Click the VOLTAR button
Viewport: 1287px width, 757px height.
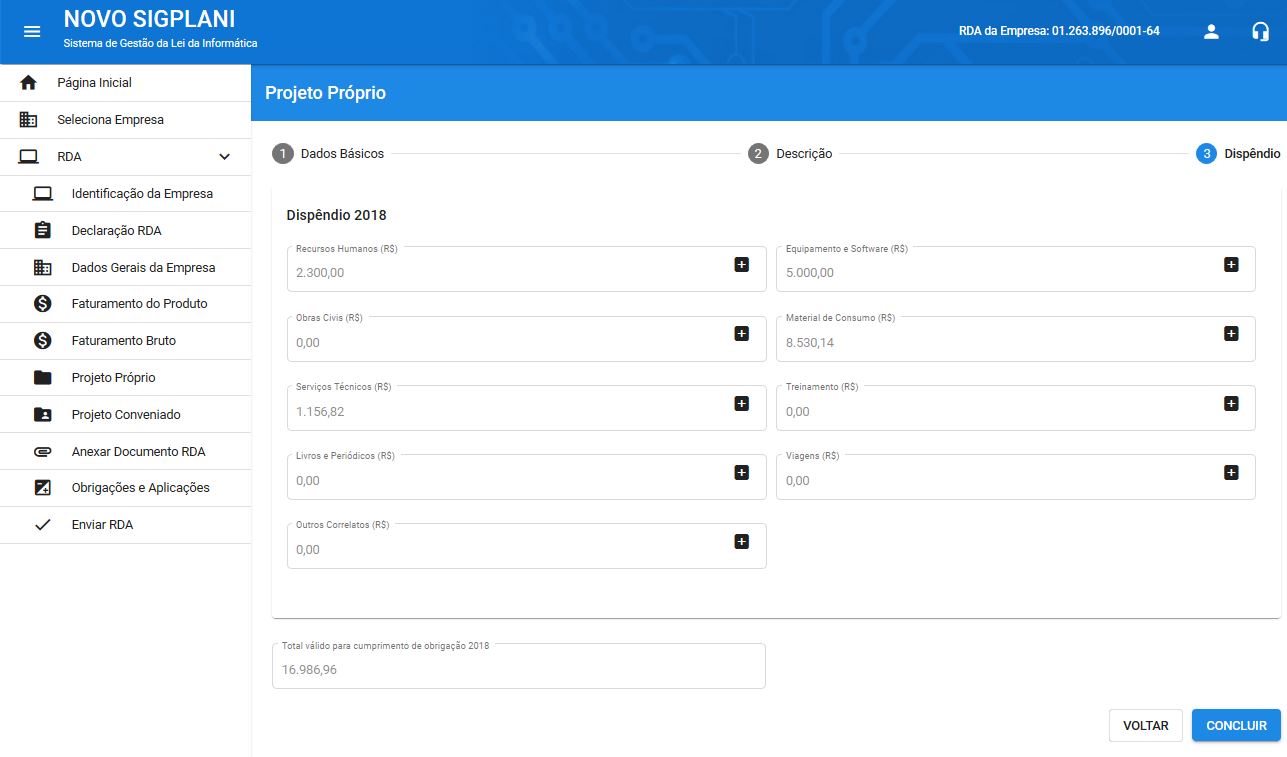tap(1145, 726)
